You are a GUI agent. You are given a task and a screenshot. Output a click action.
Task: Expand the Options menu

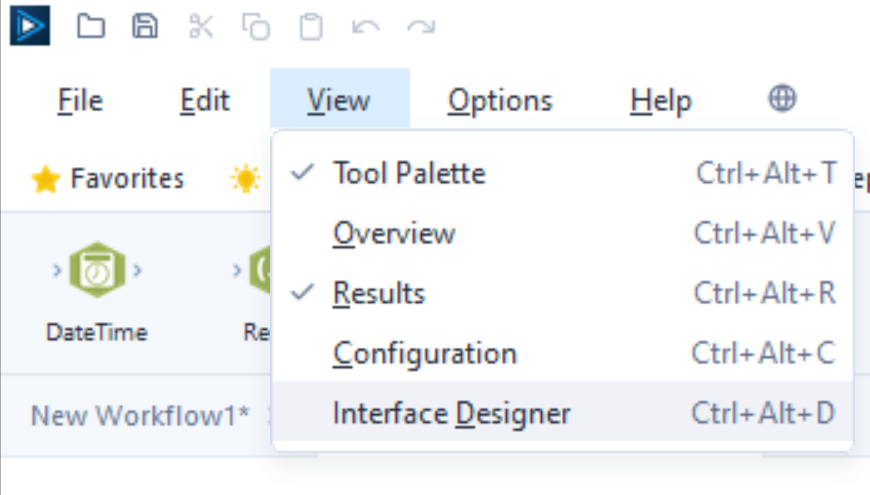coord(500,100)
